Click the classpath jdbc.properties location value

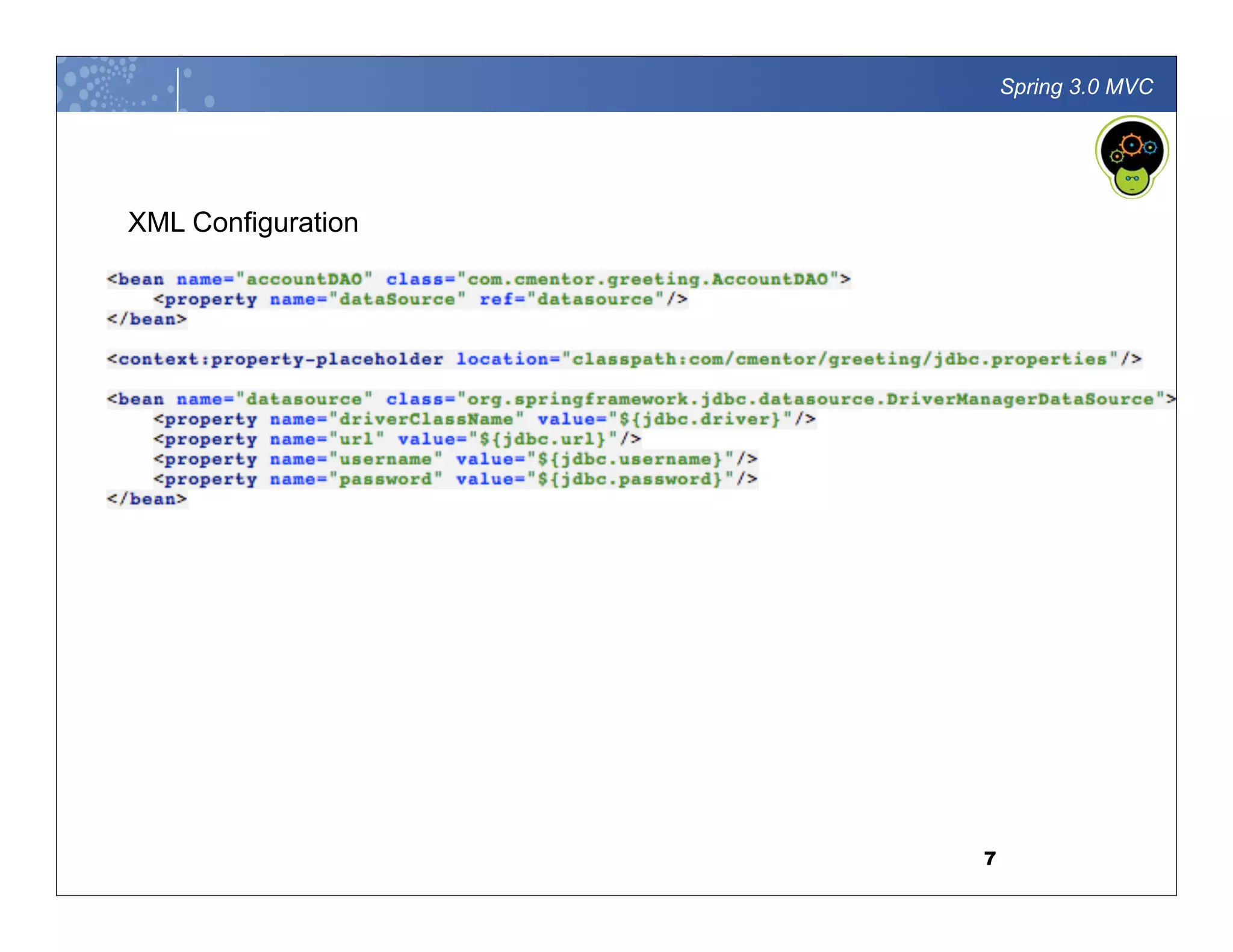tap(839, 360)
